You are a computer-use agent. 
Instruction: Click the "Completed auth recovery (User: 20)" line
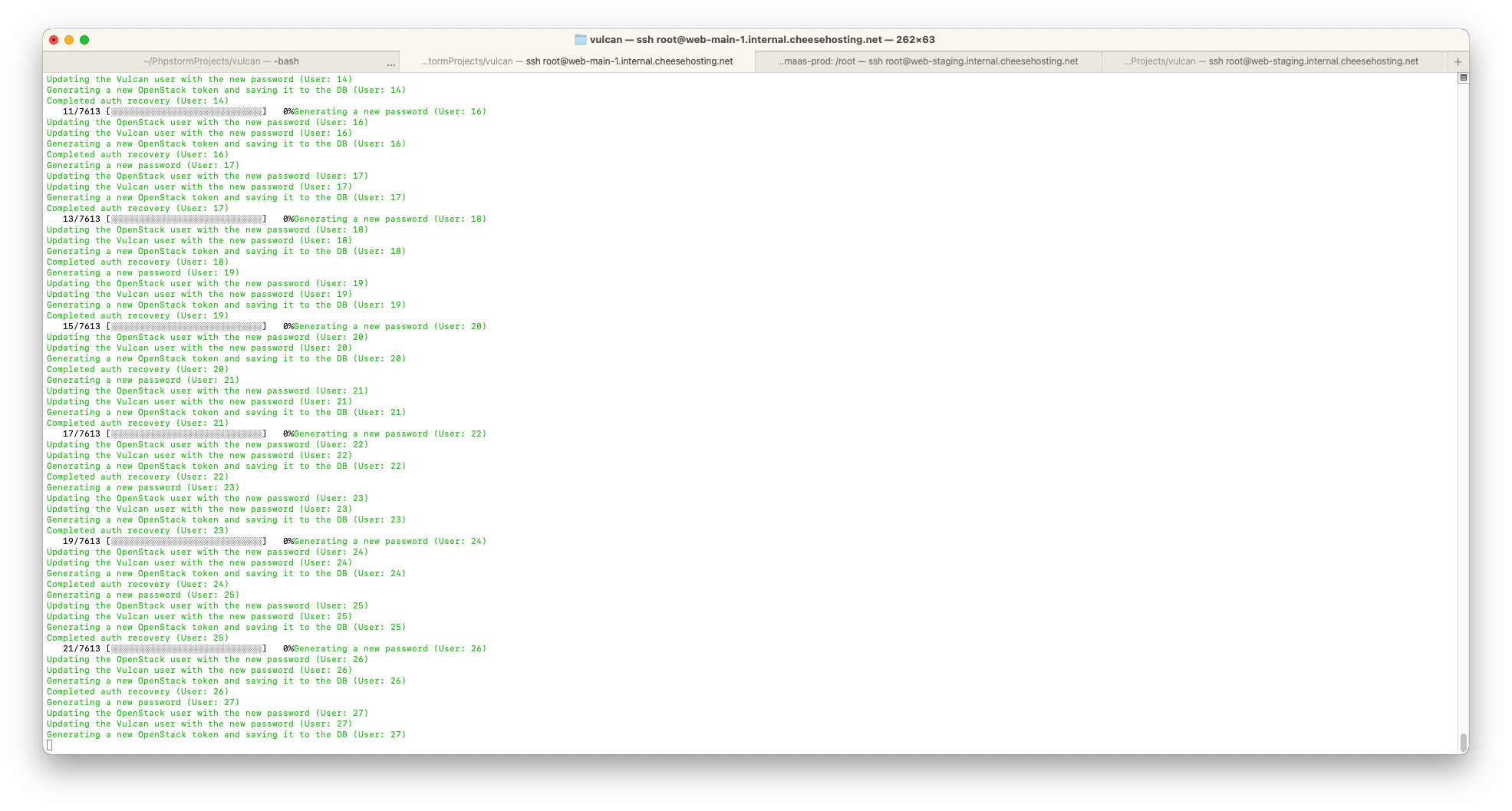137,370
